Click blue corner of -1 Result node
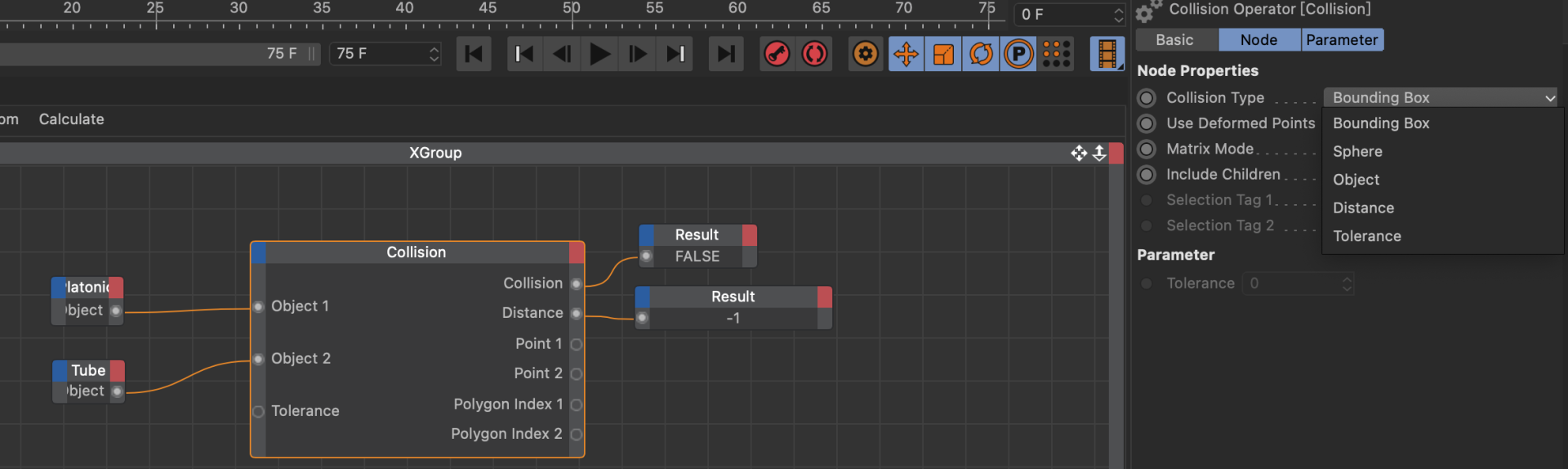 tap(643, 297)
